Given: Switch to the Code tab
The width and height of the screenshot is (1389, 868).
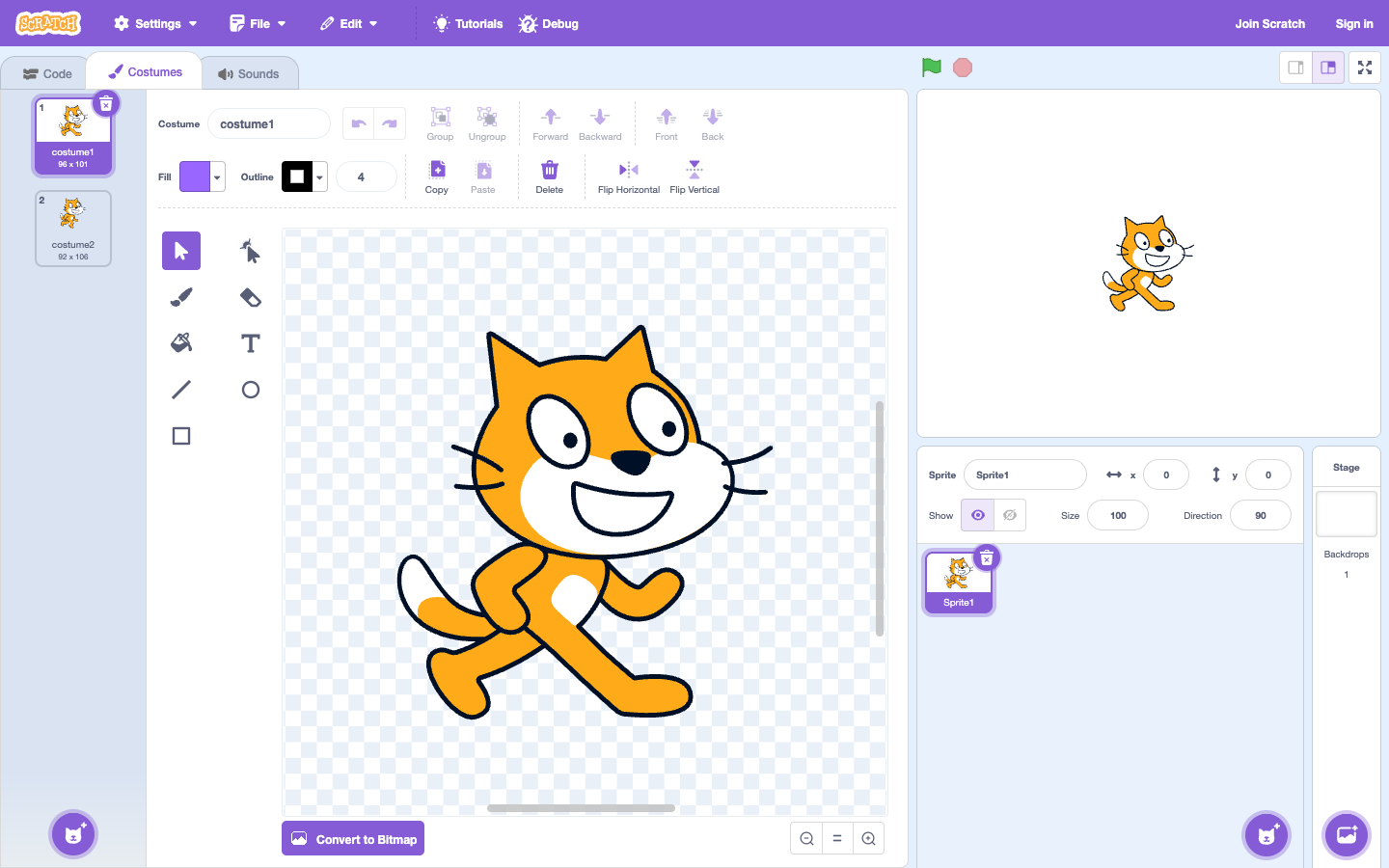Looking at the screenshot, I should tap(46, 73).
